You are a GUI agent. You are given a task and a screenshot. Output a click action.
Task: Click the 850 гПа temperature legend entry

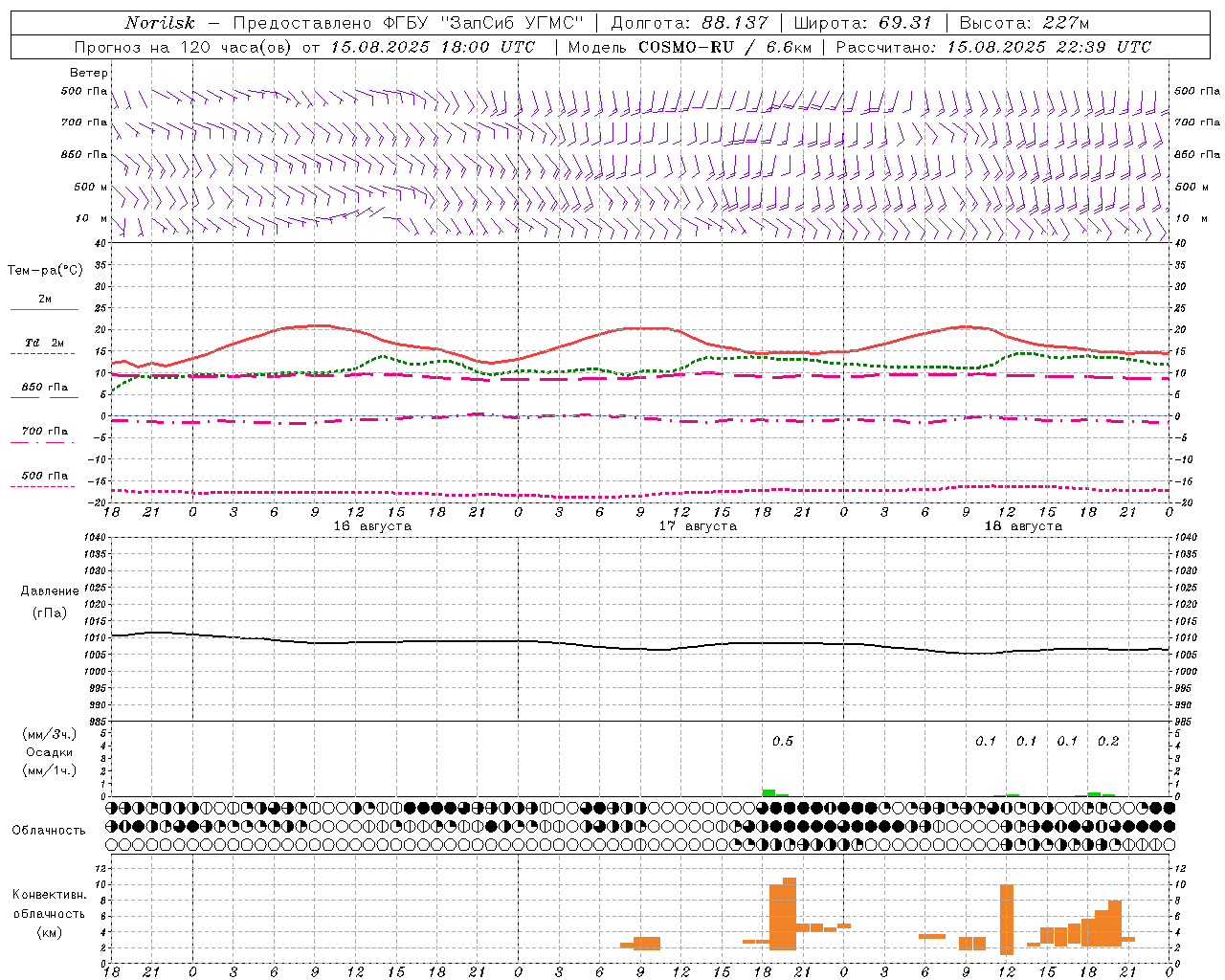pyautogui.click(x=45, y=388)
